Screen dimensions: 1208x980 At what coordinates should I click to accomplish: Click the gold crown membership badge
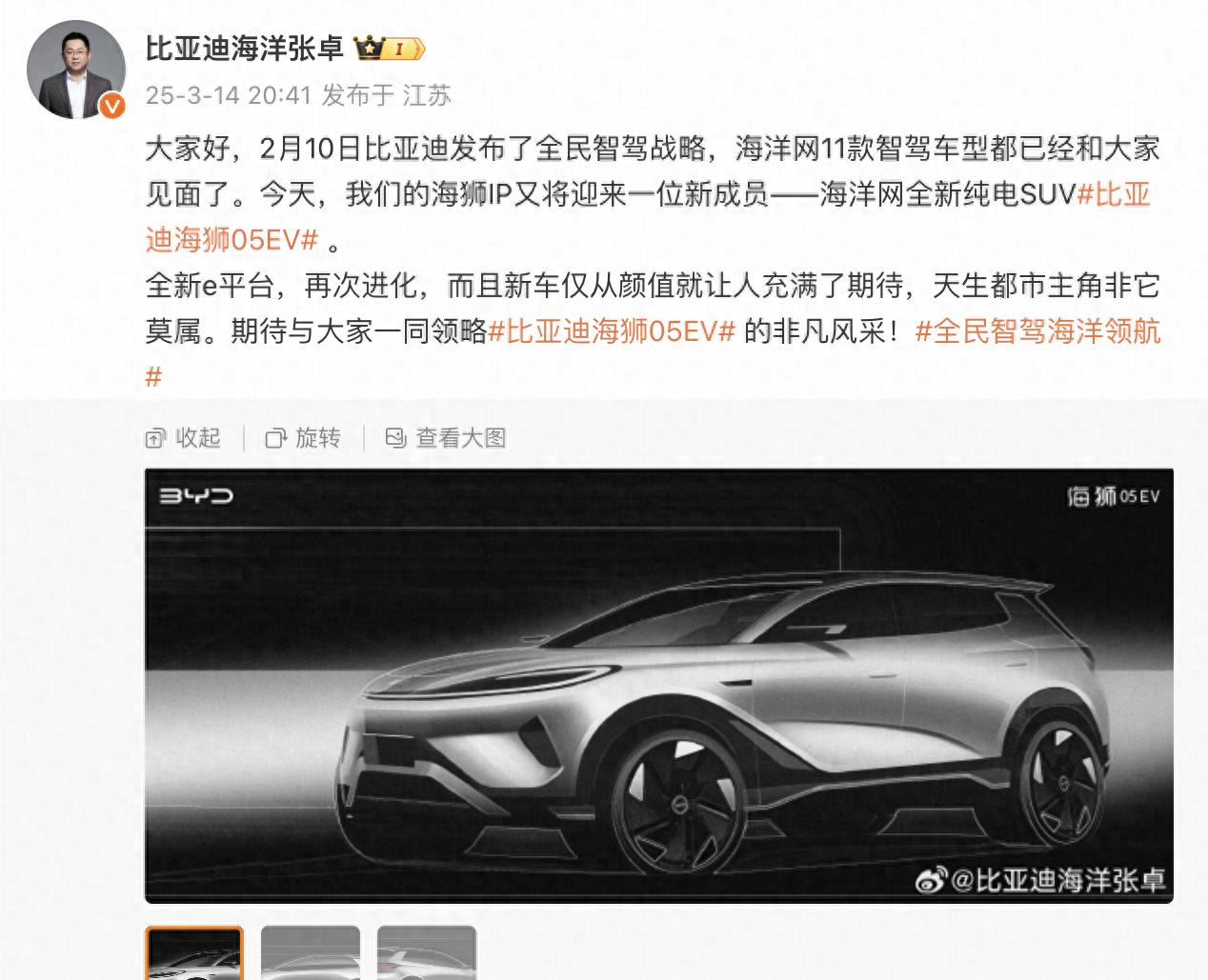click(x=389, y=49)
